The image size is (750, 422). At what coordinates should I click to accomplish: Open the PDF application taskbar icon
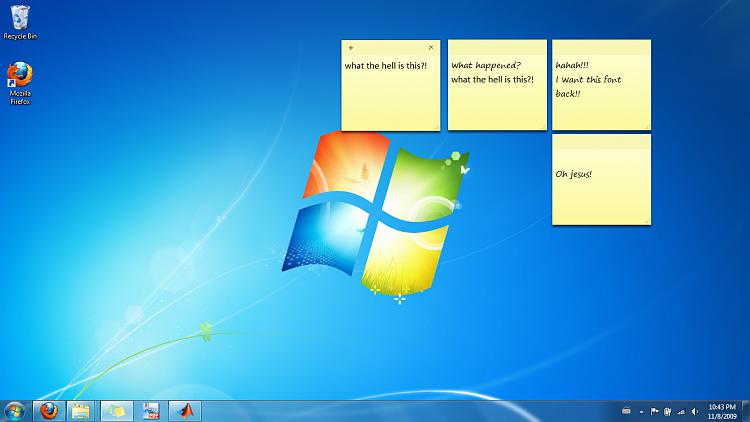[151, 411]
